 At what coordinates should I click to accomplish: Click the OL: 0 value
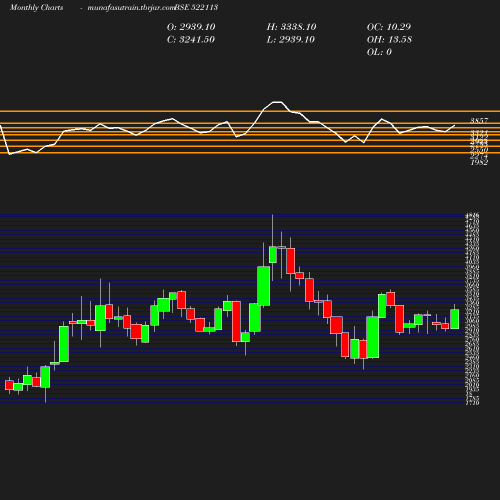[x=379, y=52]
